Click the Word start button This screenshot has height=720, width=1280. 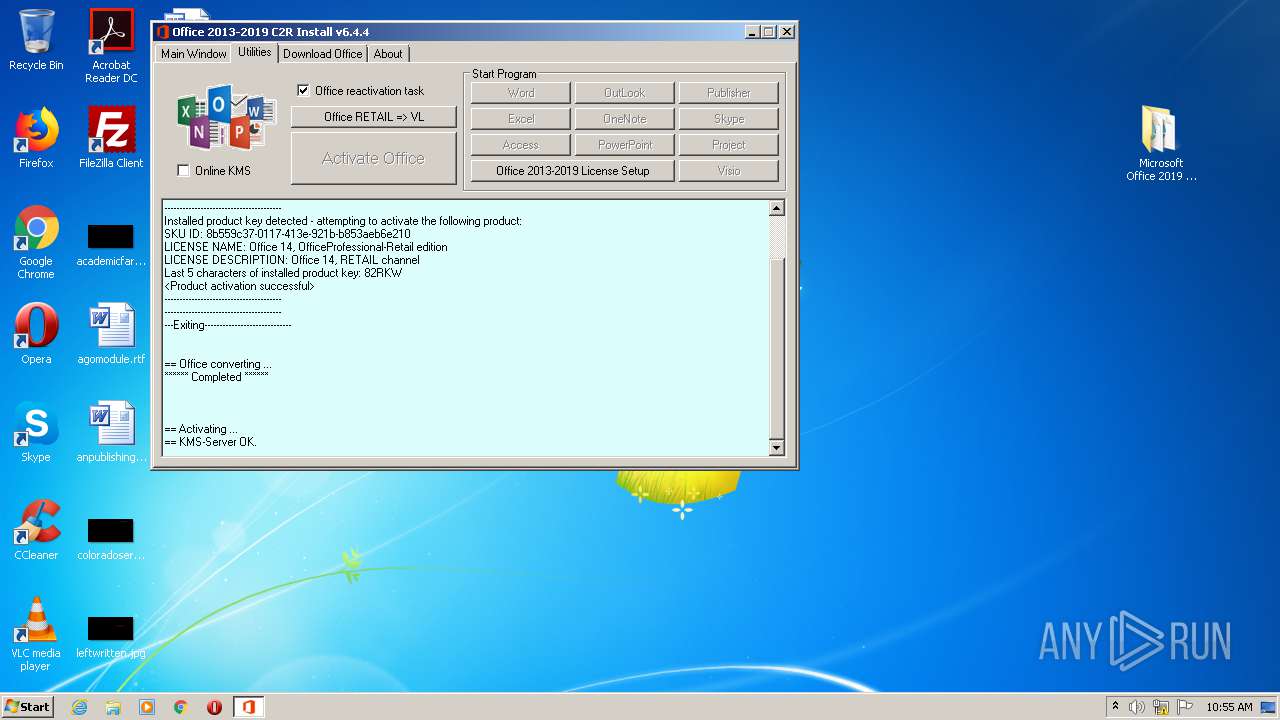point(521,93)
